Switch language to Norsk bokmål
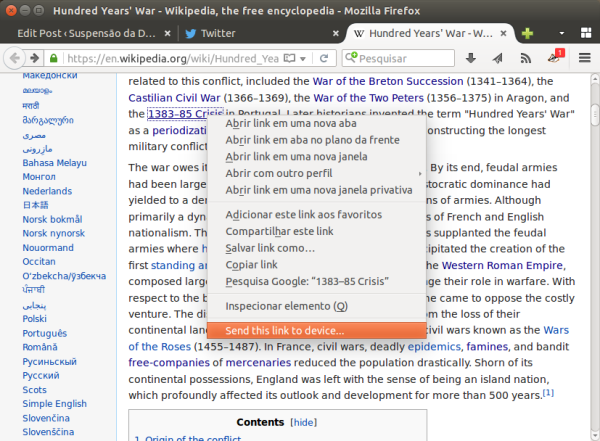This screenshot has height=441, width=600. (x=52, y=219)
